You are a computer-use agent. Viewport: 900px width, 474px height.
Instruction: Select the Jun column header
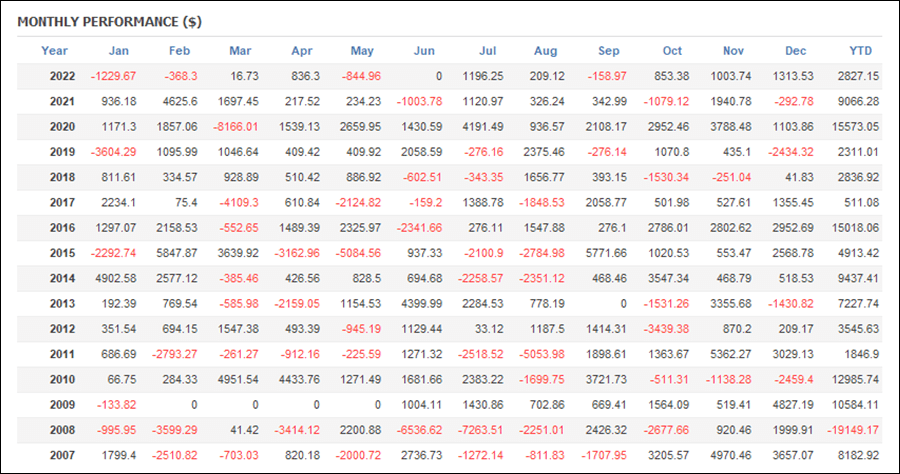[x=424, y=50]
